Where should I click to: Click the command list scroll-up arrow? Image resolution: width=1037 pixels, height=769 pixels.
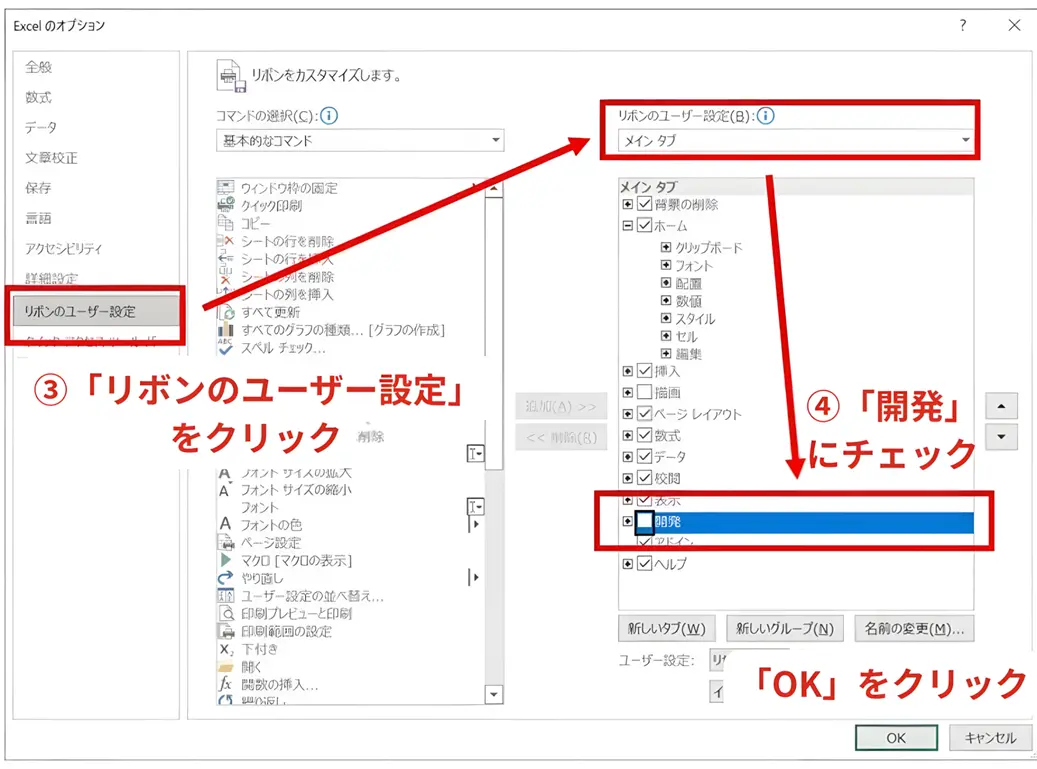[494, 189]
